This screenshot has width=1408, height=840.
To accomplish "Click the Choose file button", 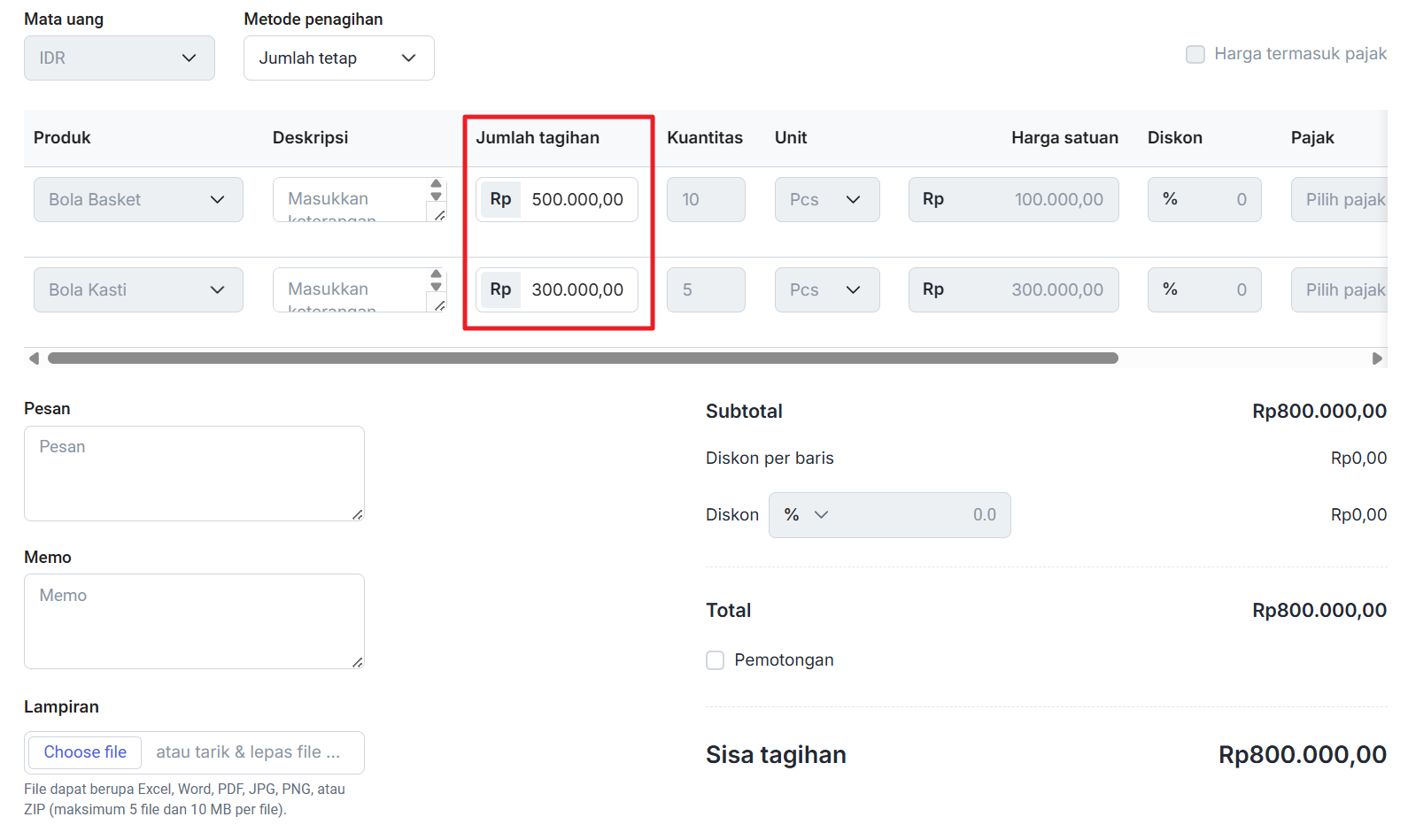I will tap(85, 752).
